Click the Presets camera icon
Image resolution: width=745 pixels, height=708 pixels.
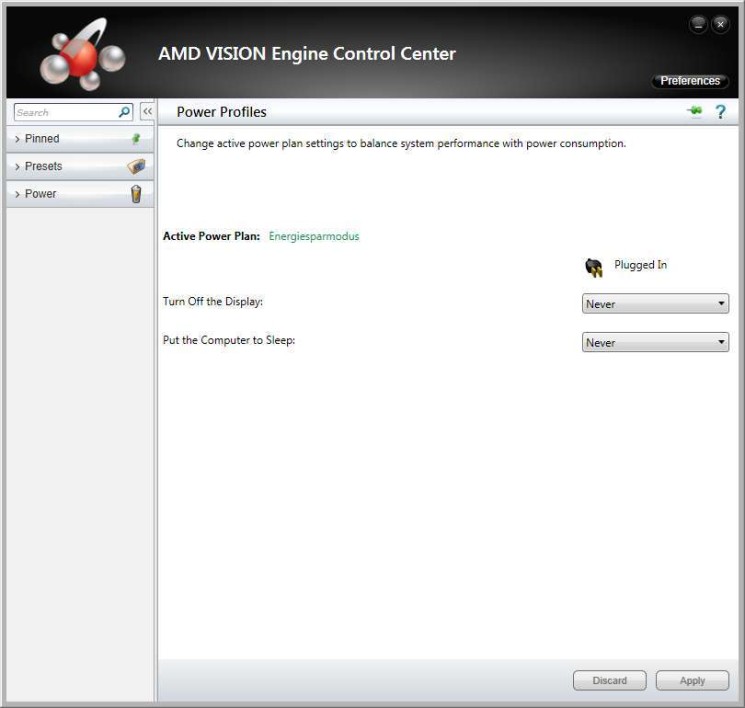click(x=136, y=166)
